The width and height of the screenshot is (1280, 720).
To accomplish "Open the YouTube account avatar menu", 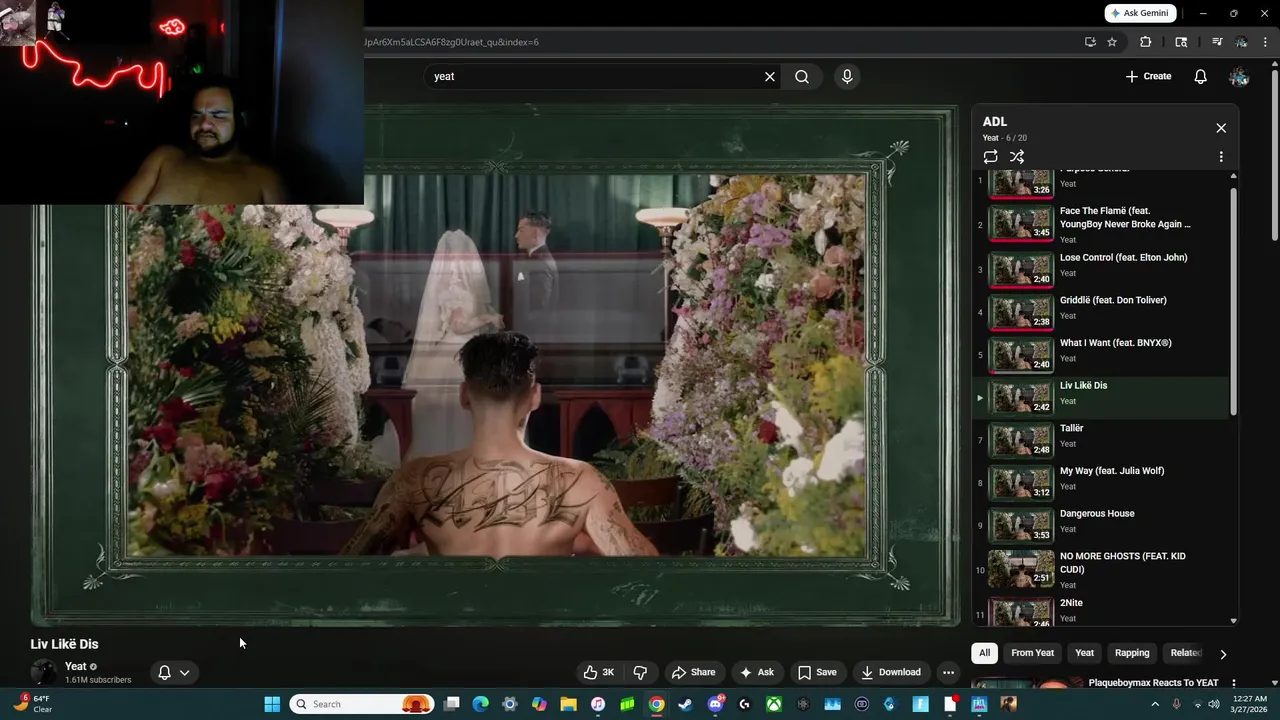I will [x=1239, y=76].
